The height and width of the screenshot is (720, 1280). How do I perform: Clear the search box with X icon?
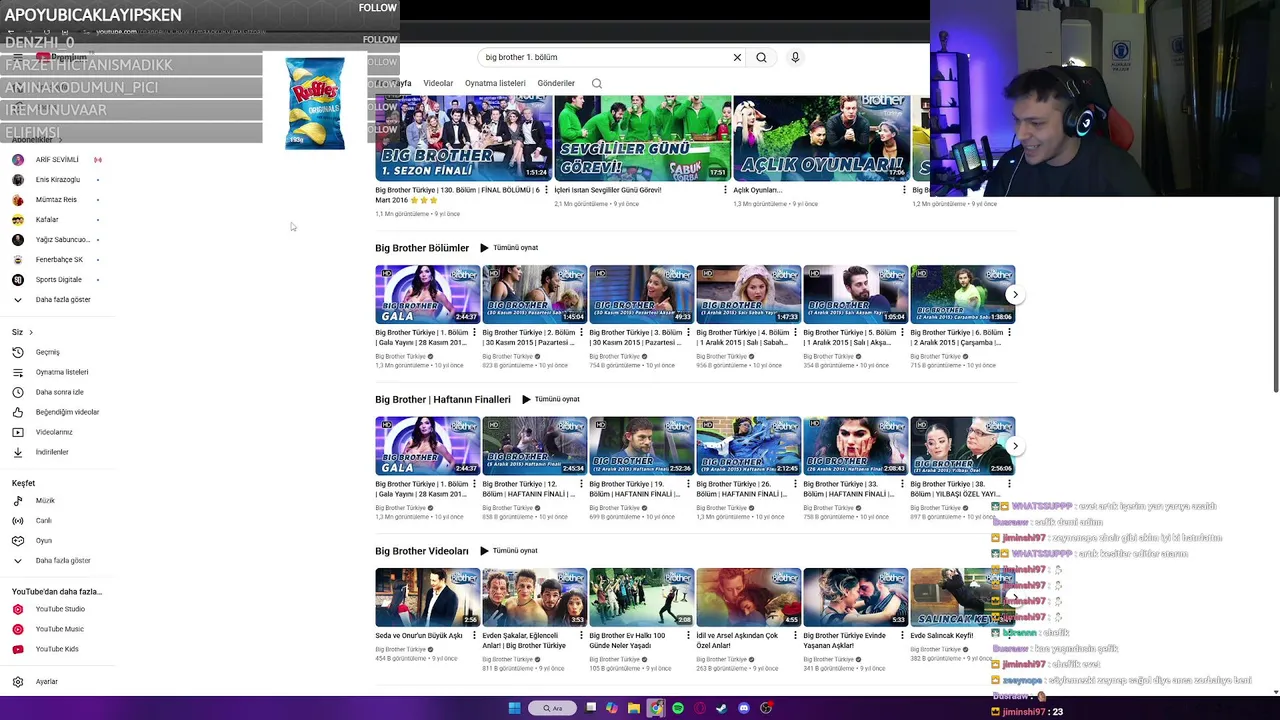click(x=737, y=57)
